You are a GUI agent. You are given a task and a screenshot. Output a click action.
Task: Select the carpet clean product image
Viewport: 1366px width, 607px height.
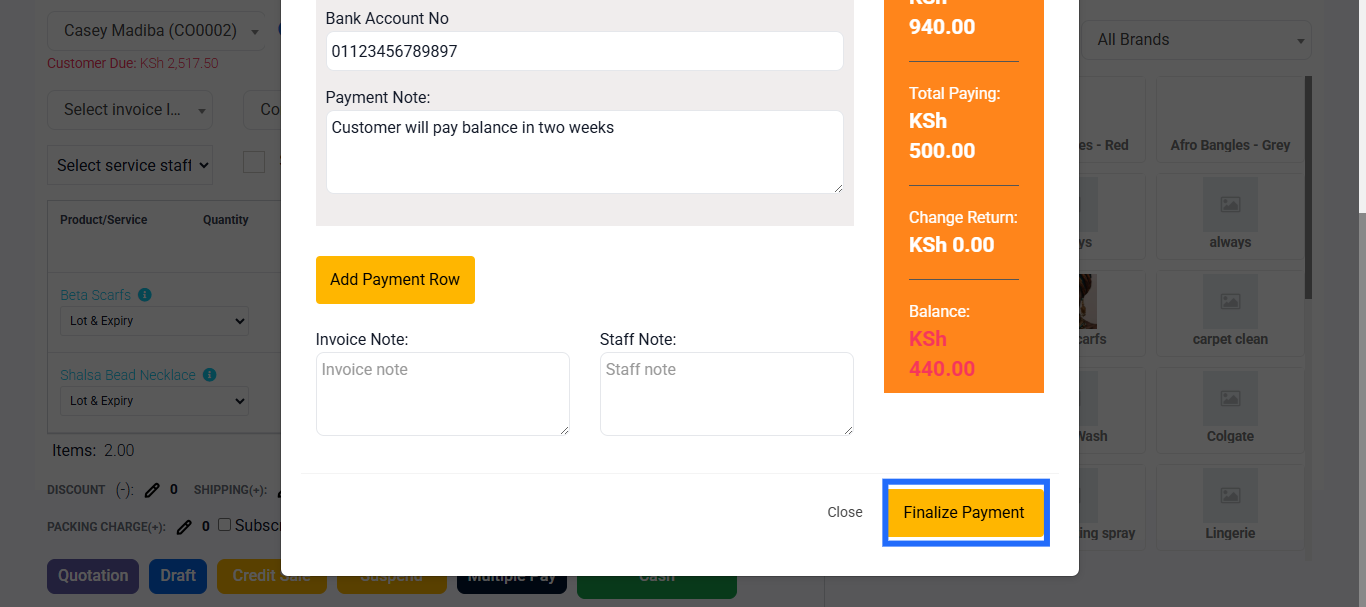(x=1230, y=301)
